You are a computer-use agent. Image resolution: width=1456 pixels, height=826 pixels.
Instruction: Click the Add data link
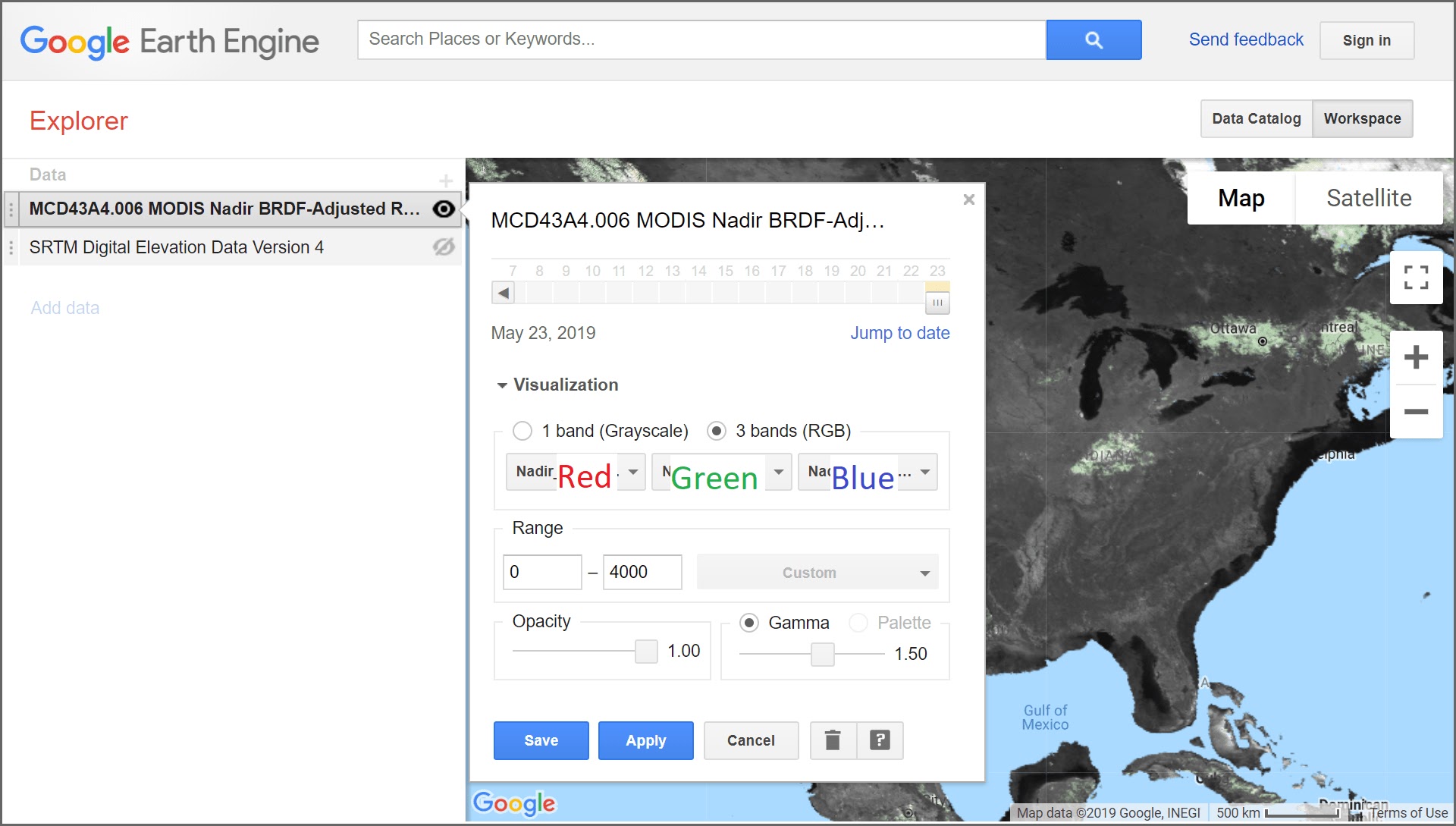[x=65, y=308]
